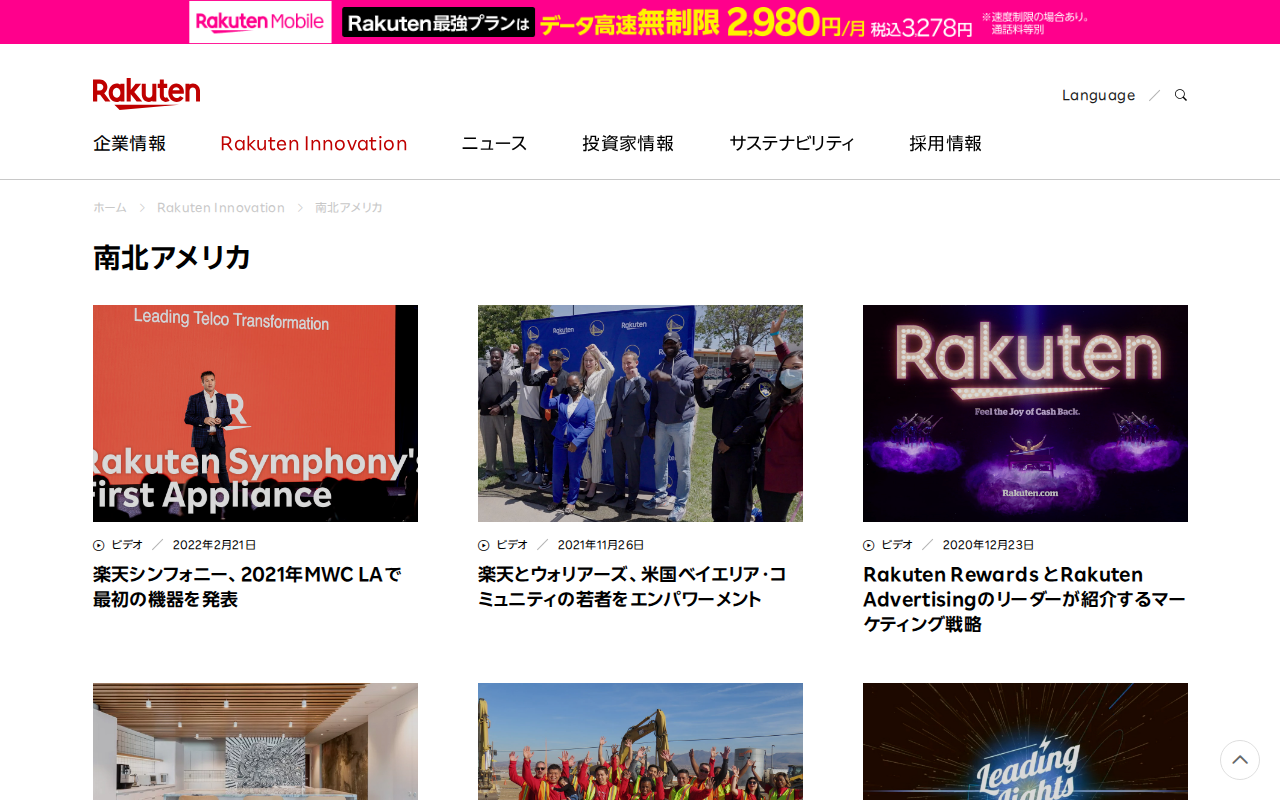Open the Leading Lights thumbnail
Screen dimensions: 1280x800
(x=1025, y=741)
